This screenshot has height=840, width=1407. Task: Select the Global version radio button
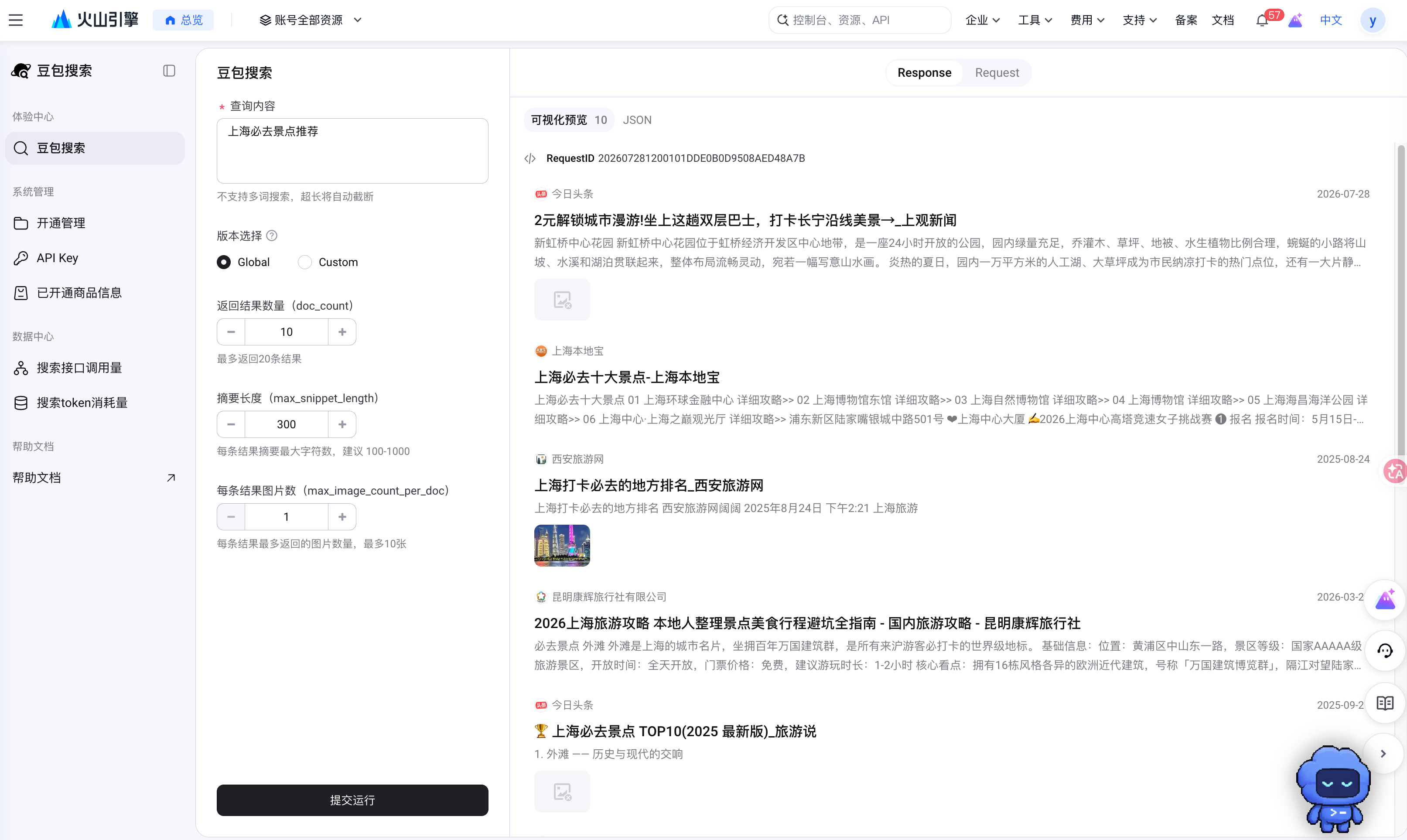[x=224, y=262]
